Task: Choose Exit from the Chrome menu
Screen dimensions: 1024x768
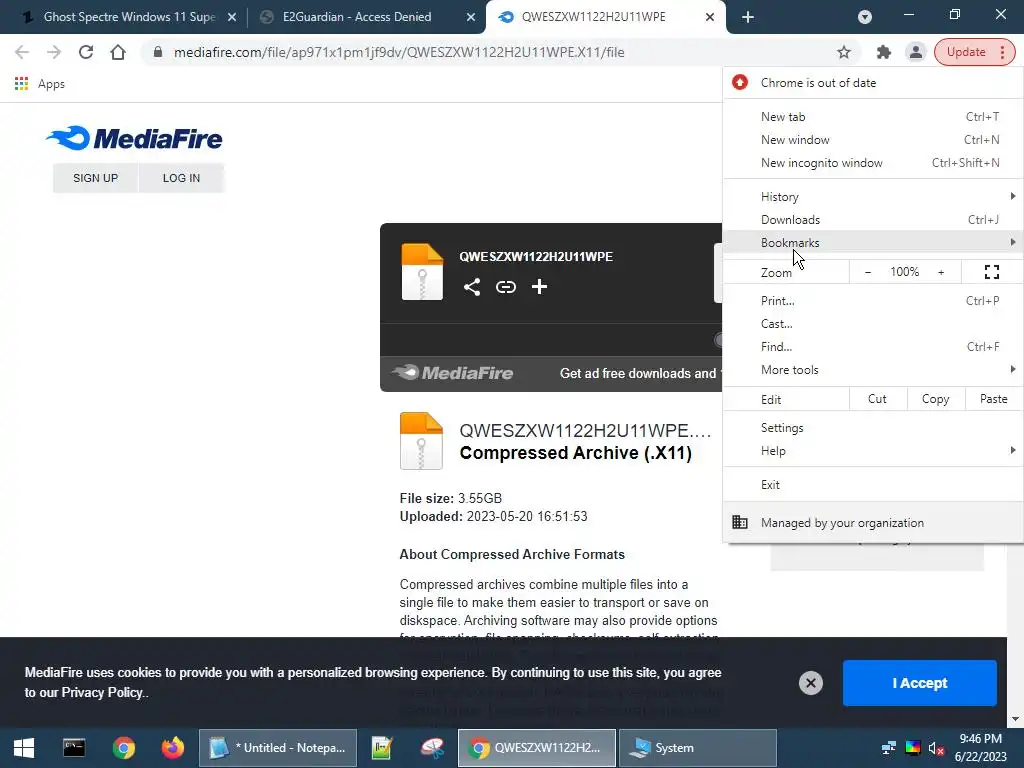Action: (873, 485)
